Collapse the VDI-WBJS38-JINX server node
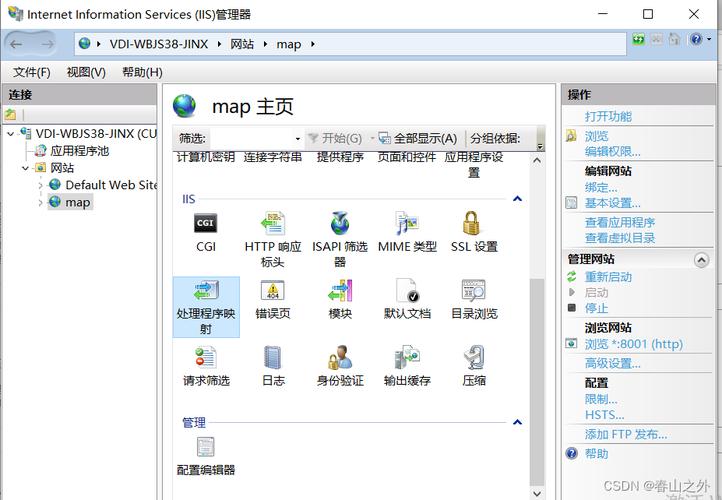Image resolution: width=722 pixels, height=500 pixels. pos(11,134)
